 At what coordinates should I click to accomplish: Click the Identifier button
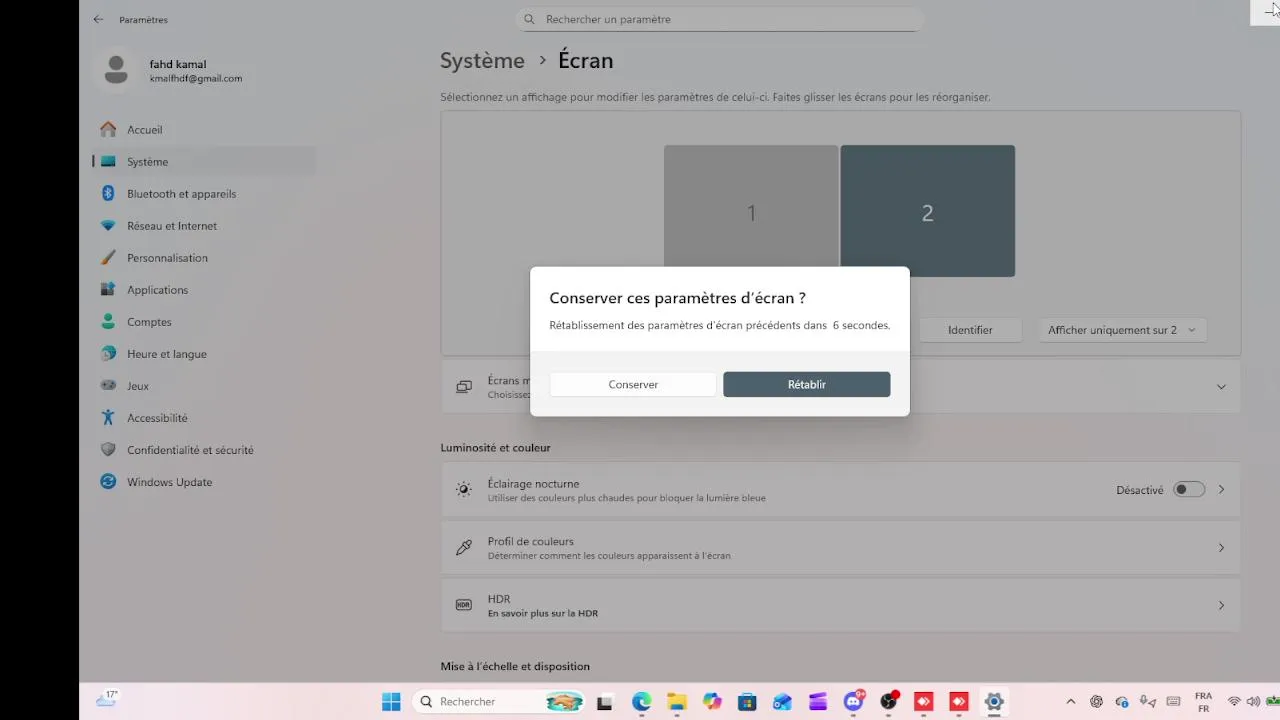[970, 330]
